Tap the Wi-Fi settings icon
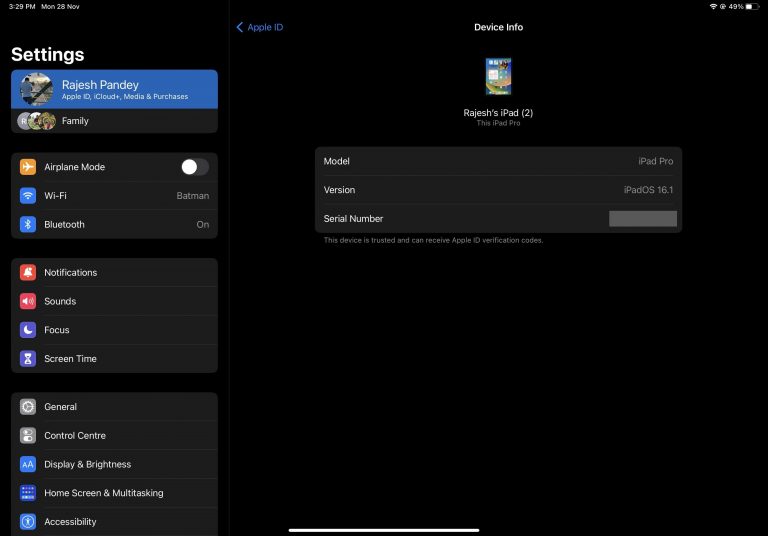 [28, 195]
